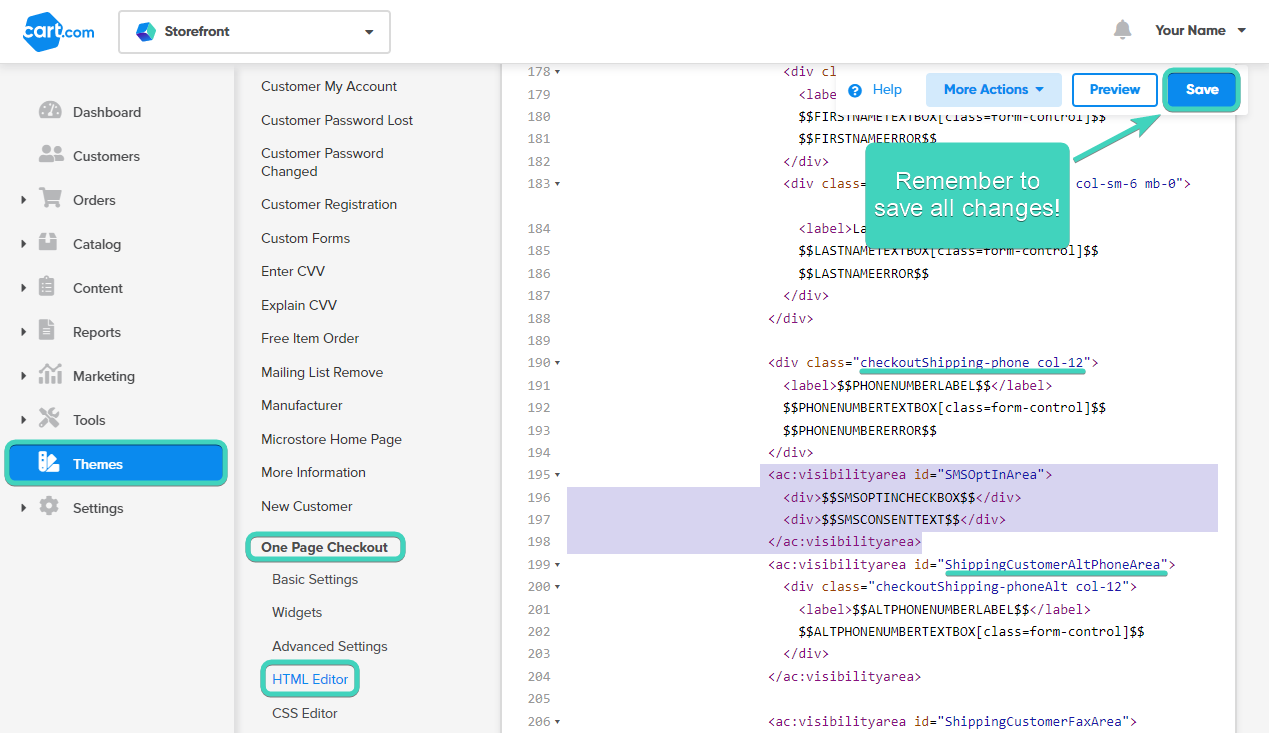This screenshot has height=733, width=1269.
Task: Click the Customers people icon
Action: coord(50,155)
